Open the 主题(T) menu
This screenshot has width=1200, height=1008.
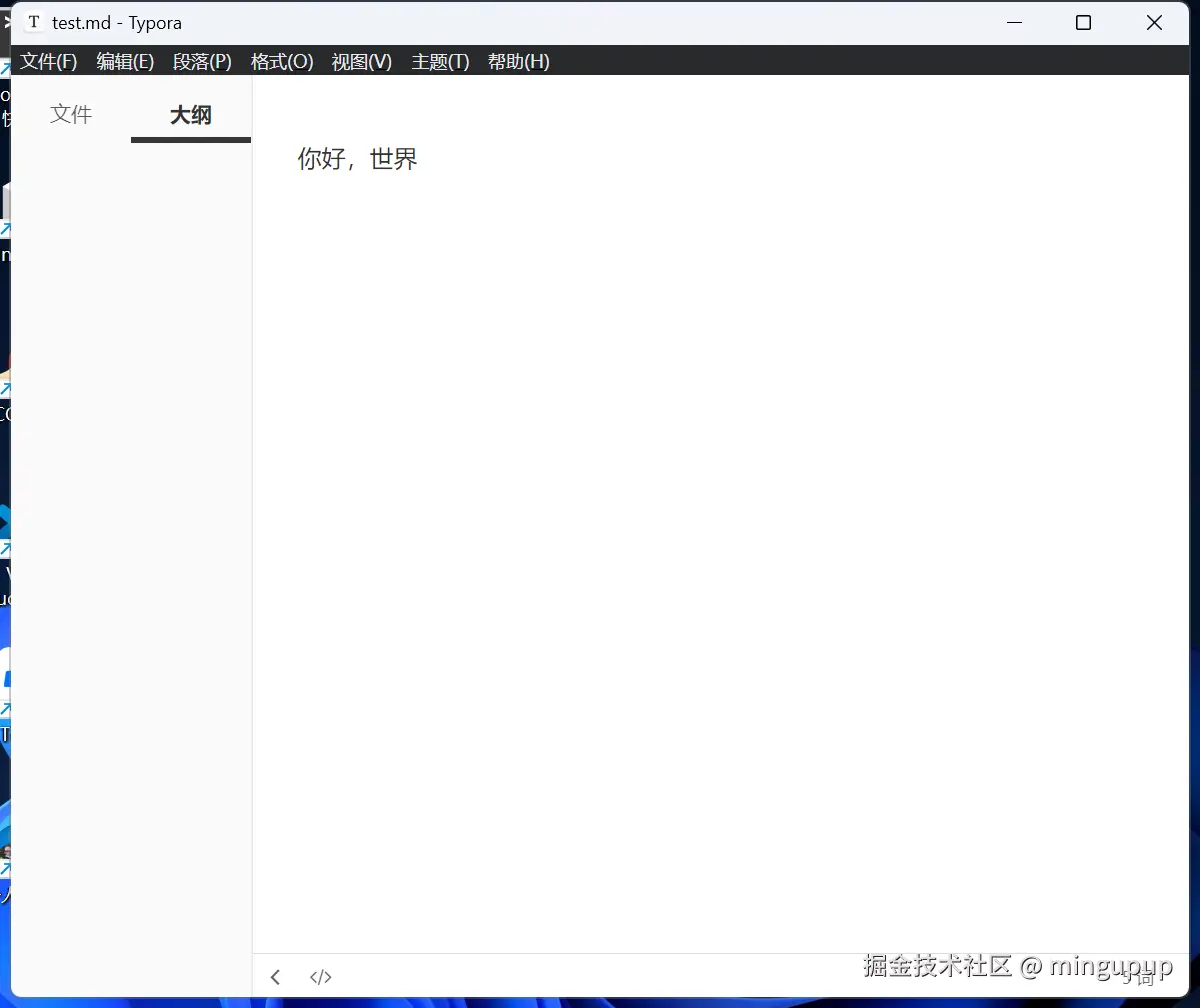[439, 61]
